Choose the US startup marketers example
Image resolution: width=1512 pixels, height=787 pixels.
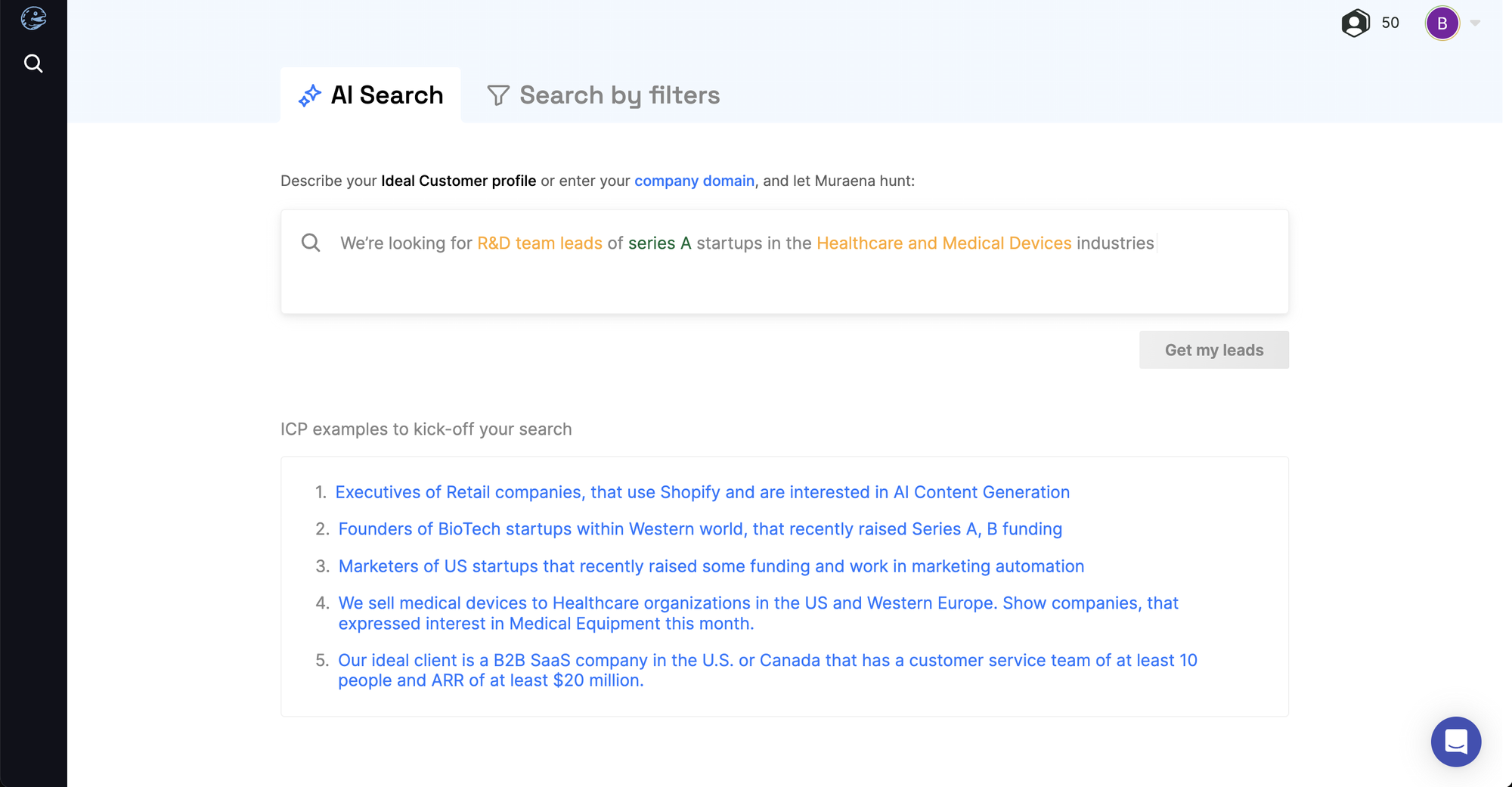711,566
